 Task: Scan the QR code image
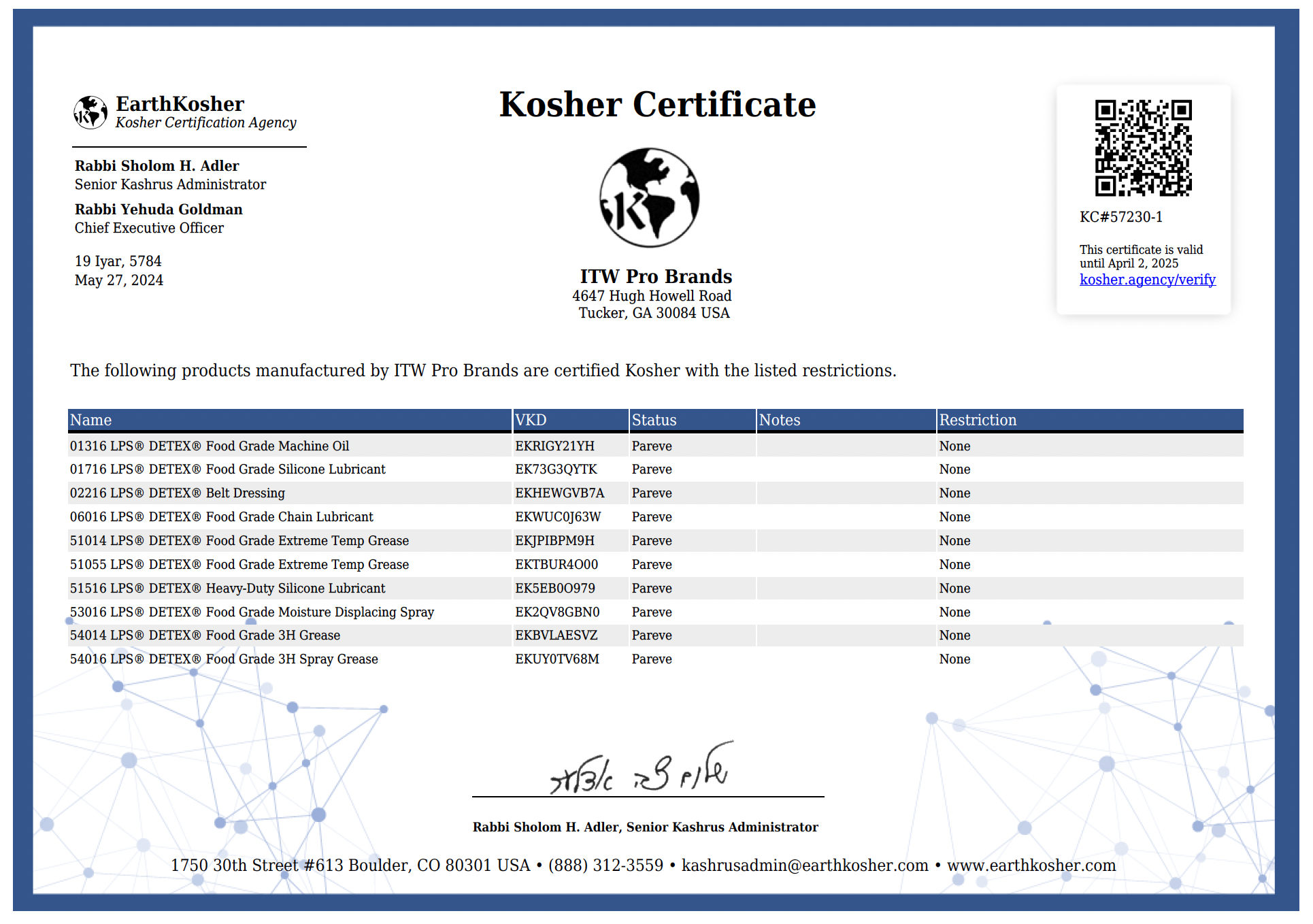pyautogui.click(x=1144, y=148)
